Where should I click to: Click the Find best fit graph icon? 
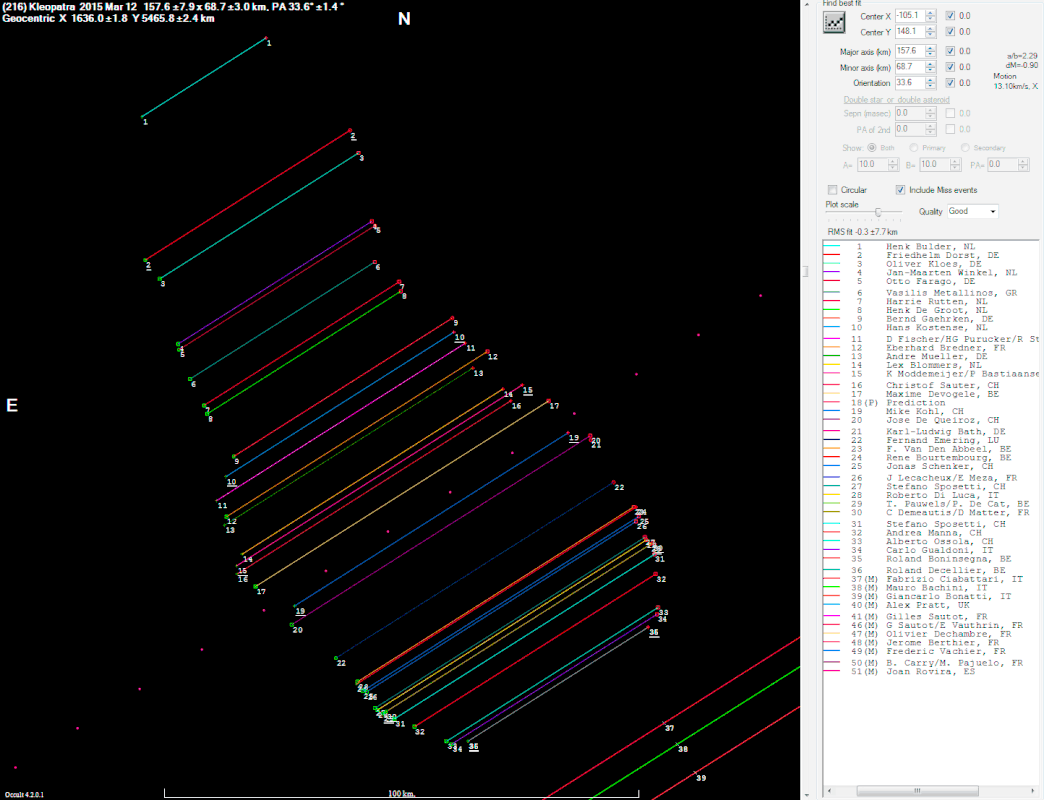(834, 23)
